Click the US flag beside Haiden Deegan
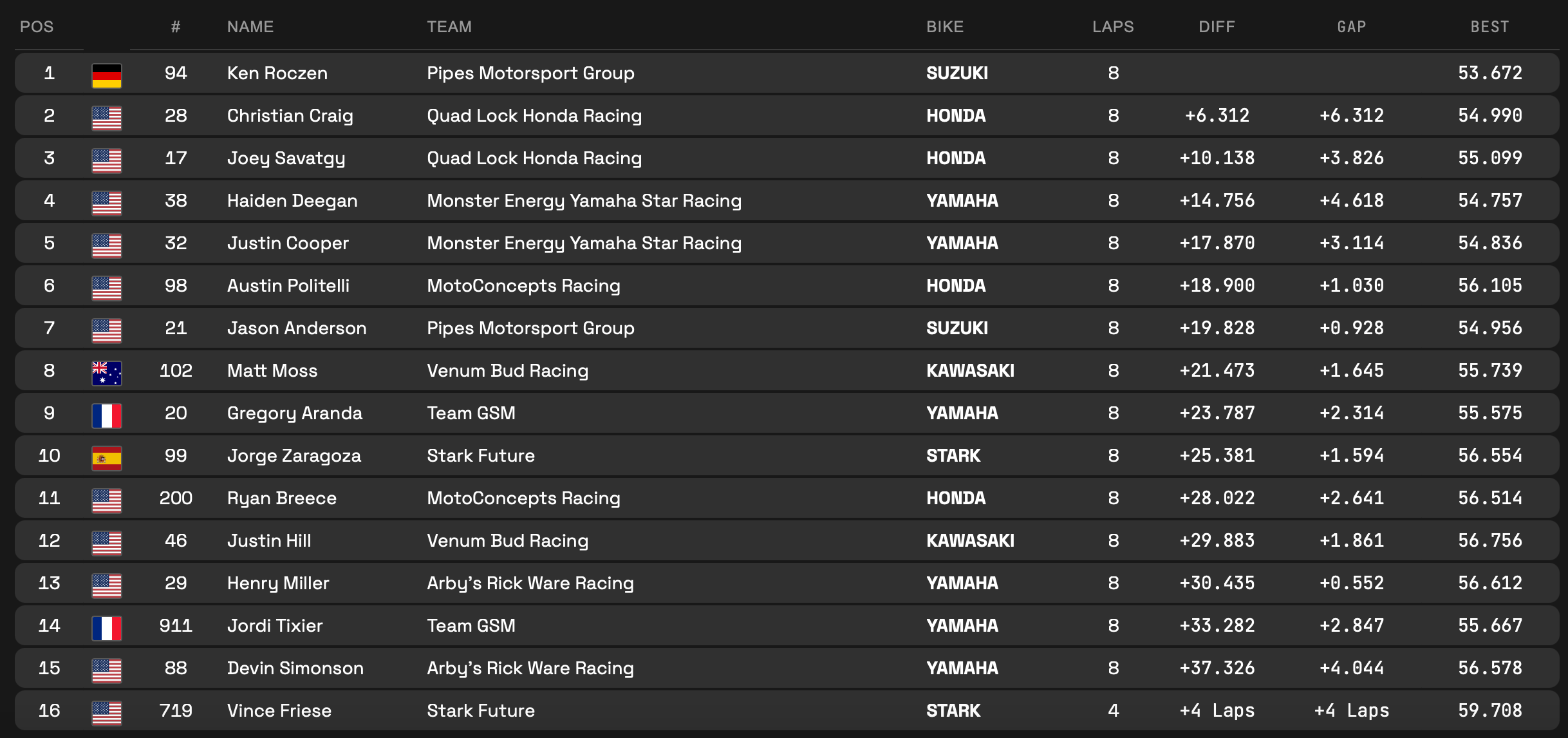Image resolution: width=1568 pixels, height=738 pixels. 106,203
